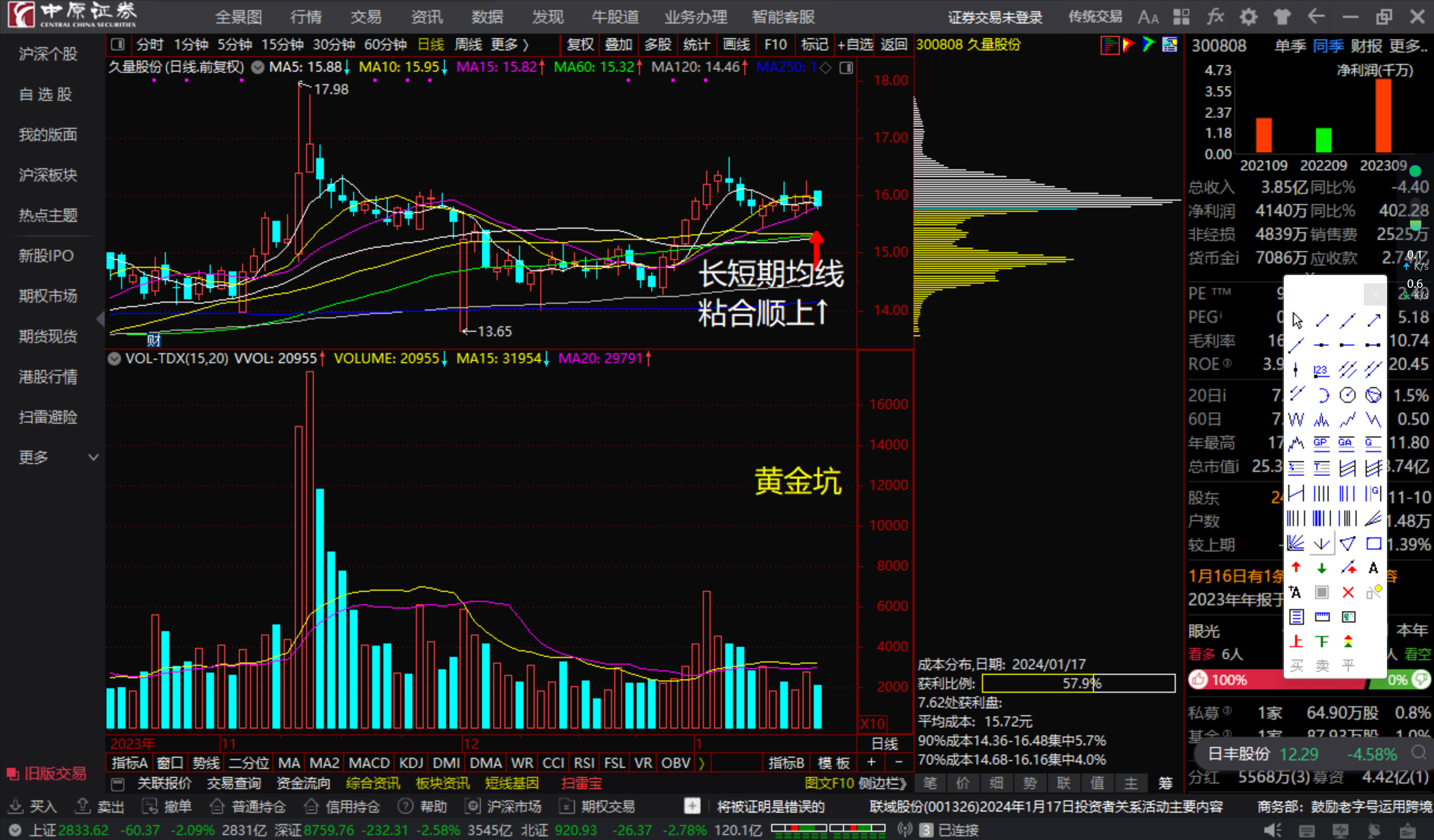Click the 卖出 sell button
Screen dimensions: 1434x840
click(x=100, y=807)
